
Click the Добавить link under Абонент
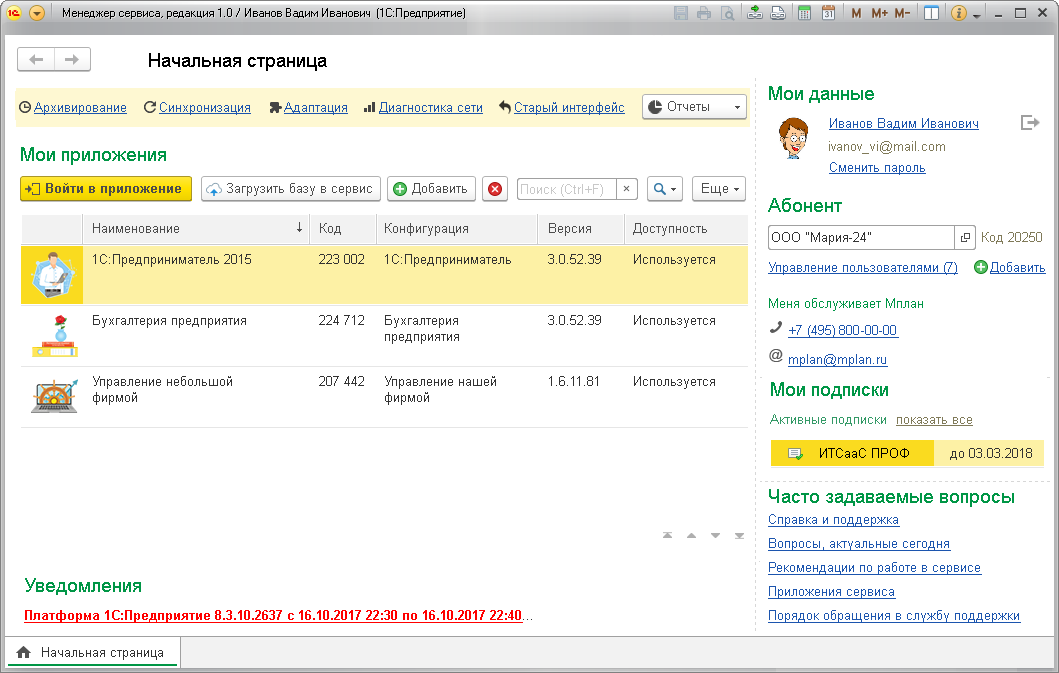[x=1017, y=268]
